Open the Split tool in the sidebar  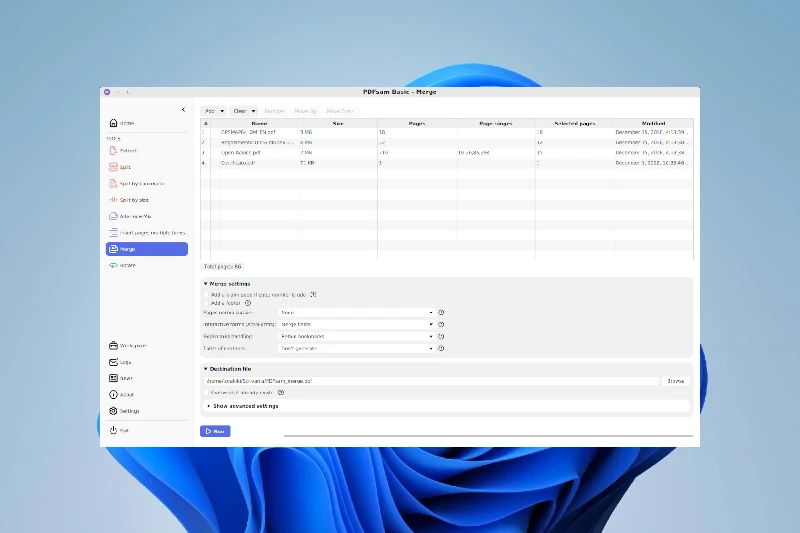pyautogui.click(x=146, y=167)
